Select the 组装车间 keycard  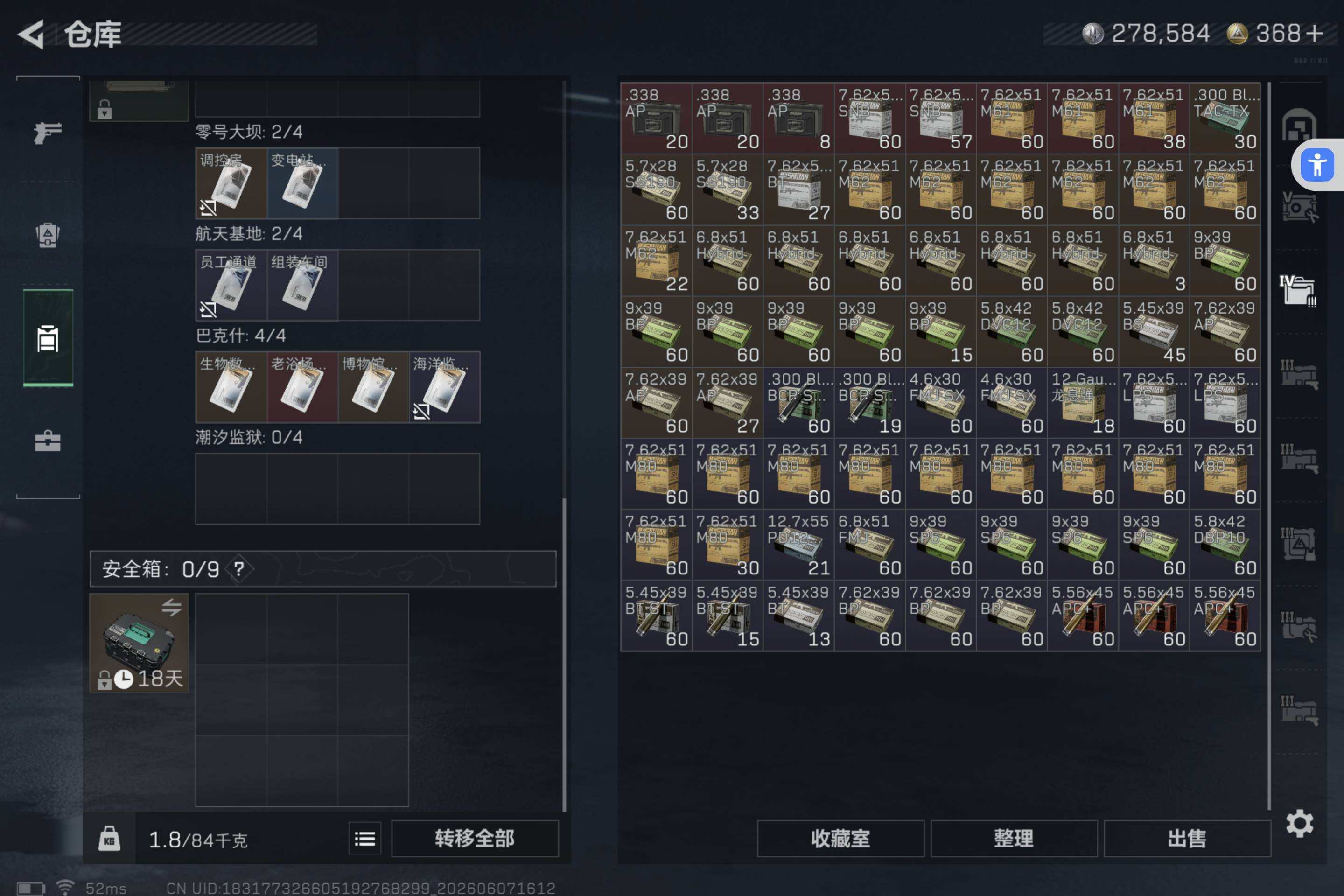[302, 285]
